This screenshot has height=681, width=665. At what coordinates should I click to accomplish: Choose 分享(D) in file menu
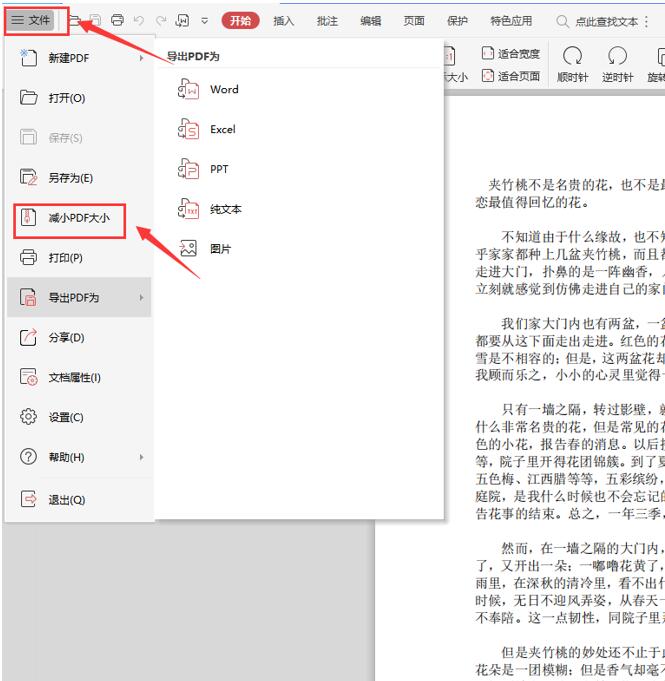tap(79, 337)
